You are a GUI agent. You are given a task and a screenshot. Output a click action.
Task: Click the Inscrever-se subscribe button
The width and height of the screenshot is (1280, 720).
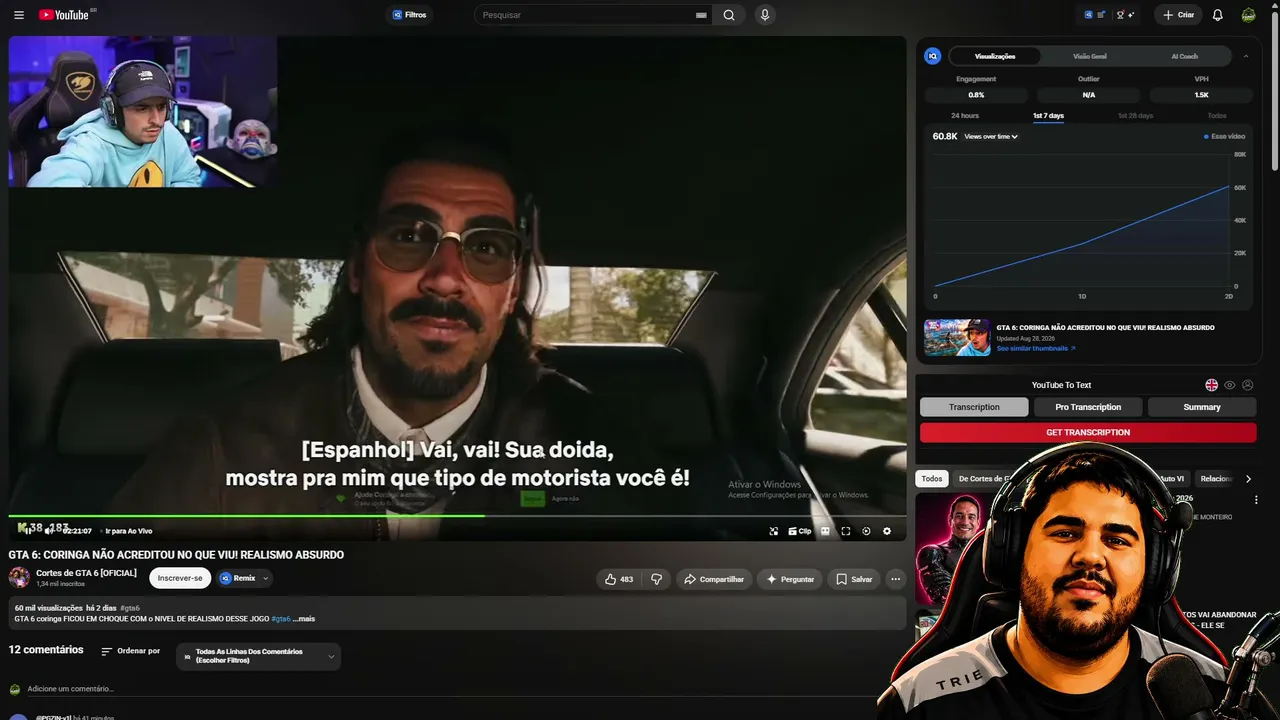180,578
